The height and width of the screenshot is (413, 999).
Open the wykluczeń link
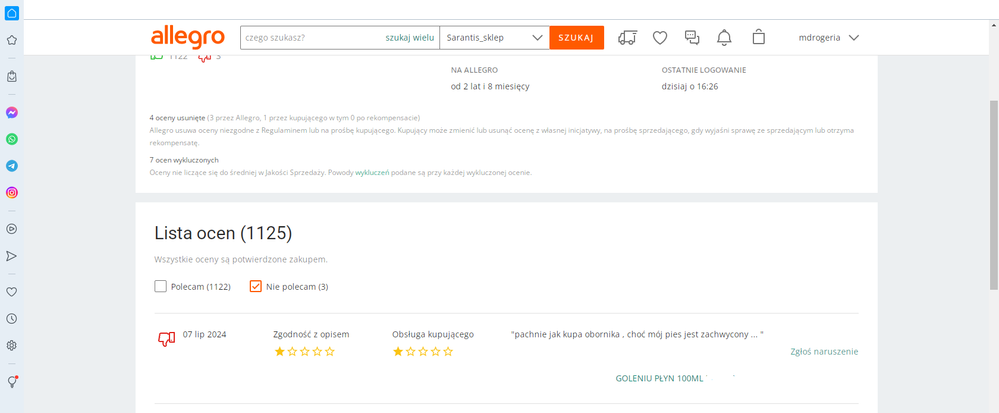coord(372,172)
